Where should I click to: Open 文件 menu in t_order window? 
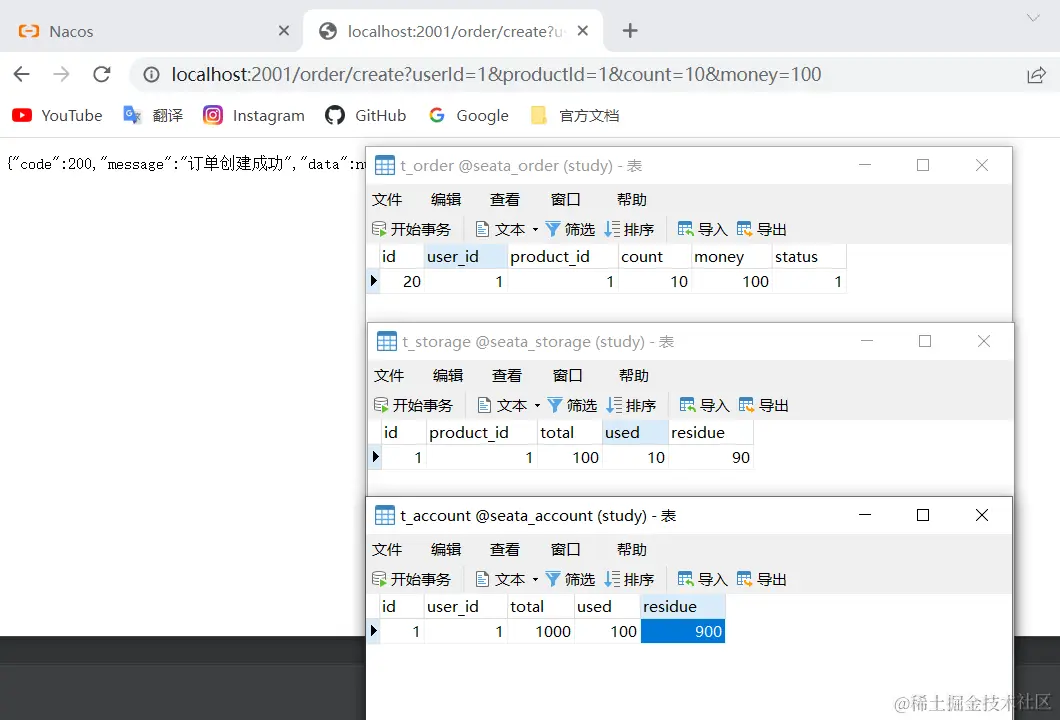tap(387, 199)
